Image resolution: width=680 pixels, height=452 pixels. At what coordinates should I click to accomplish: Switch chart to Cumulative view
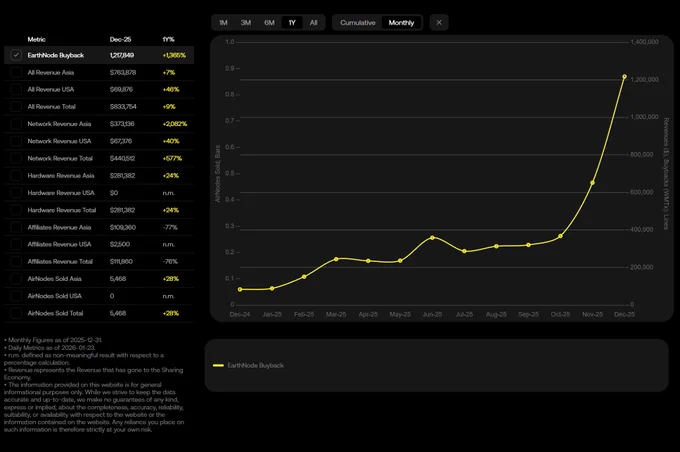point(358,23)
